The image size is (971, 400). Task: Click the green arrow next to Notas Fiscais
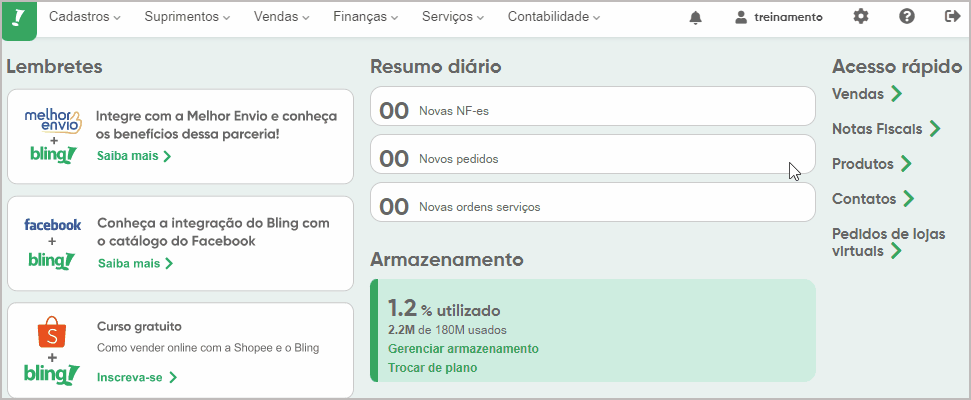click(935, 129)
